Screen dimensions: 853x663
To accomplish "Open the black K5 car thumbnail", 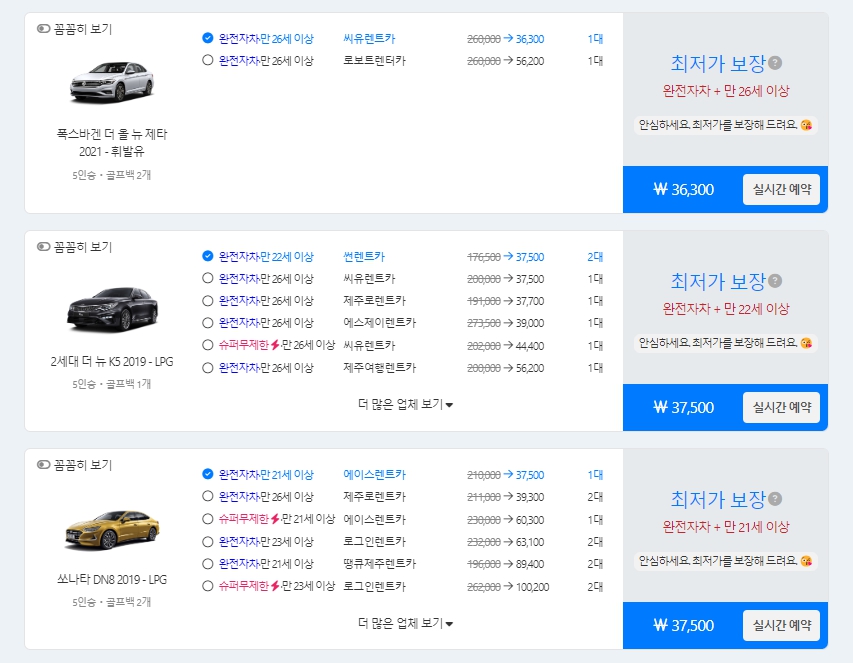I will click(112, 309).
